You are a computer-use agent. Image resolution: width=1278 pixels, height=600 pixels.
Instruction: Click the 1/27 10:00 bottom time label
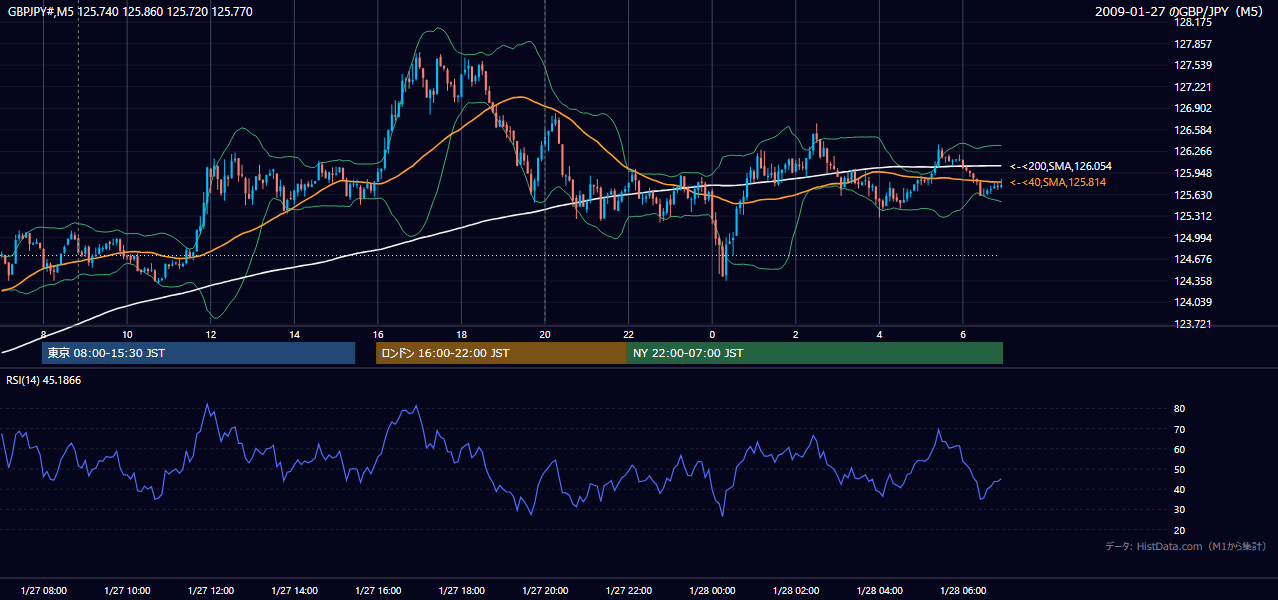[127, 591]
